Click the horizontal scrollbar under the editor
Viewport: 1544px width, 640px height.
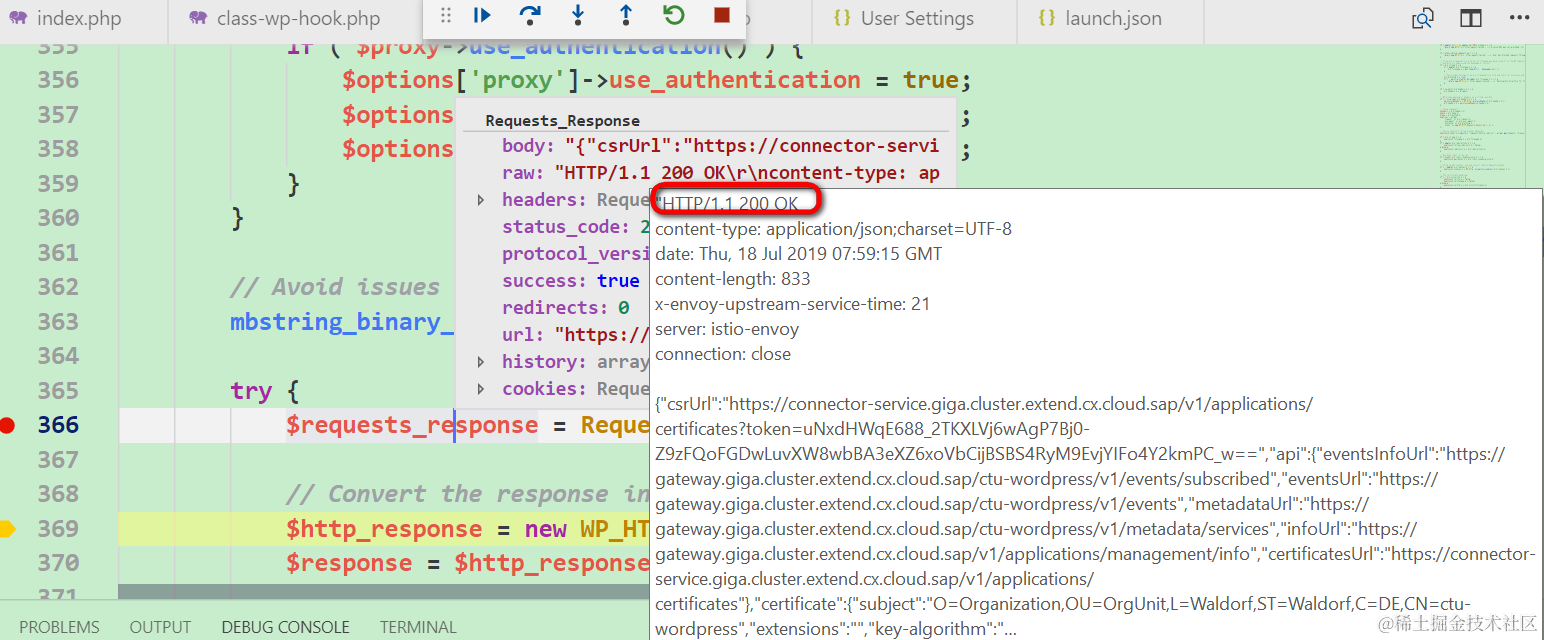point(385,592)
